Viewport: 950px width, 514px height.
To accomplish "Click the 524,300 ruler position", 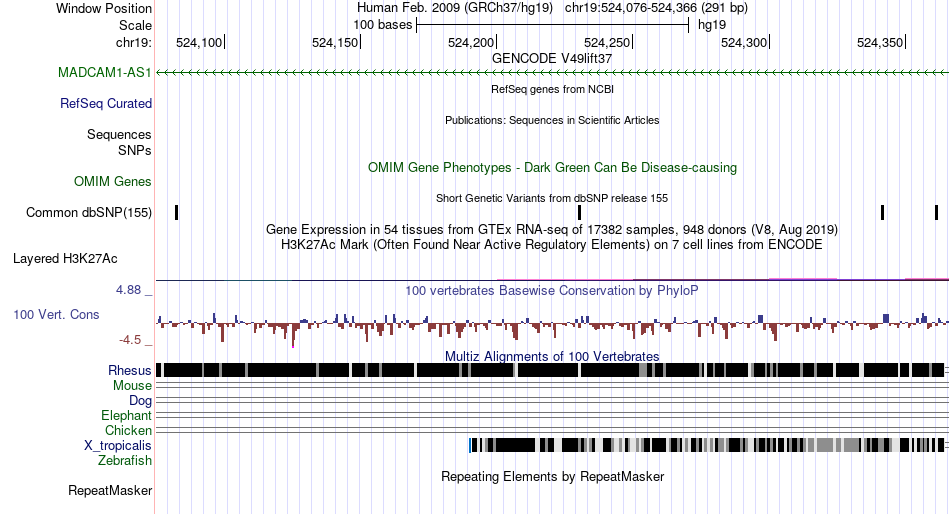I will pos(744,42).
